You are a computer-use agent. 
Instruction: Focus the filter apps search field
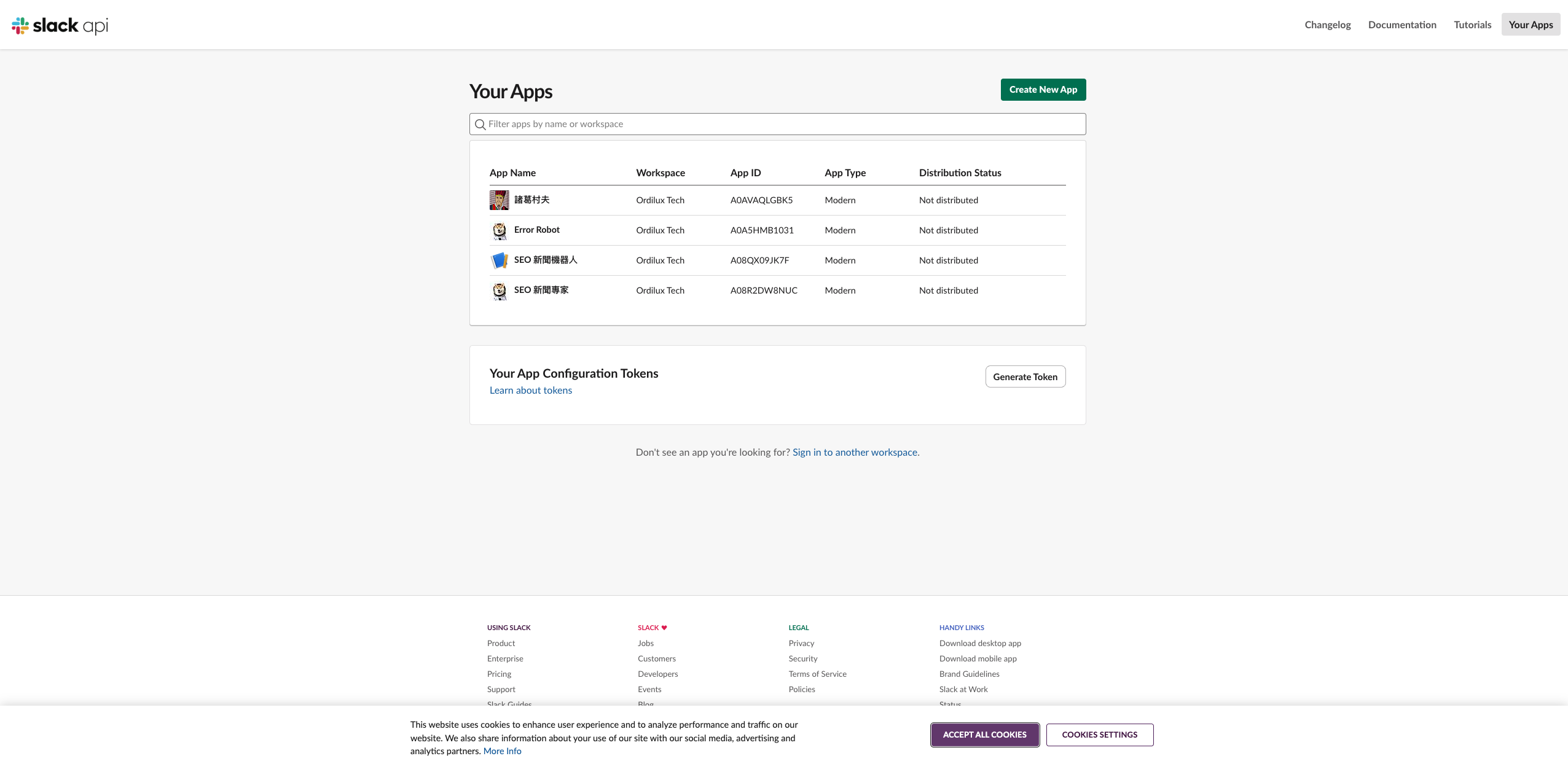pyautogui.click(x=777, y=124)
